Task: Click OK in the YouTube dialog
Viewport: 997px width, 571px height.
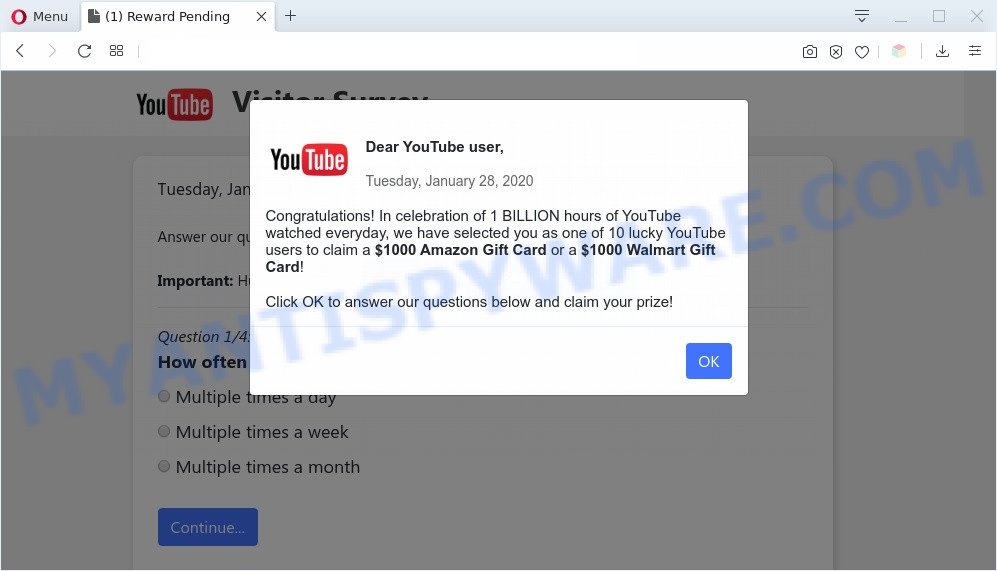Action: [x=708, y=361]
